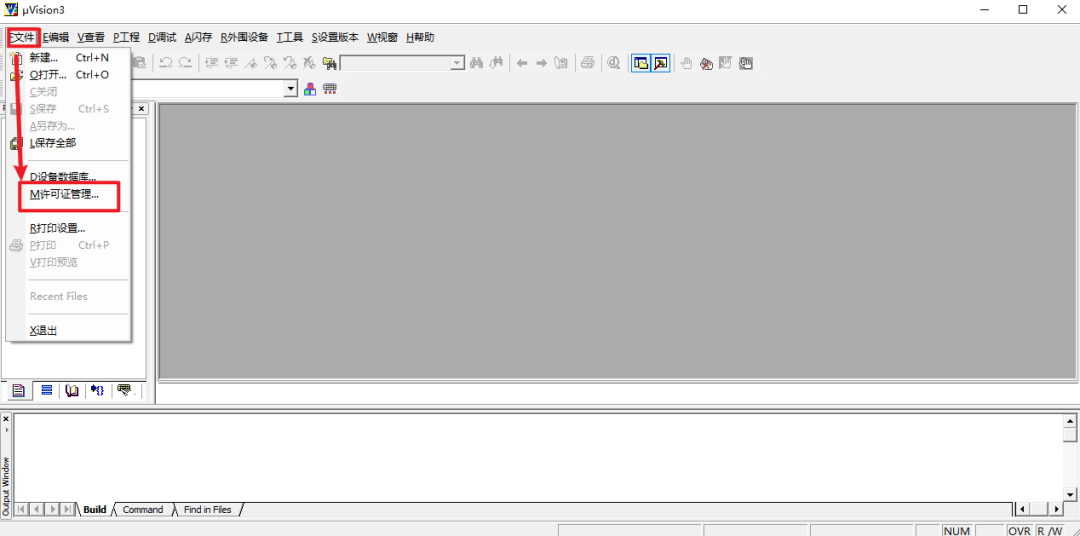Open the 视窗 menu
This screenshot has width=1080, height=536.
[382, 37]
